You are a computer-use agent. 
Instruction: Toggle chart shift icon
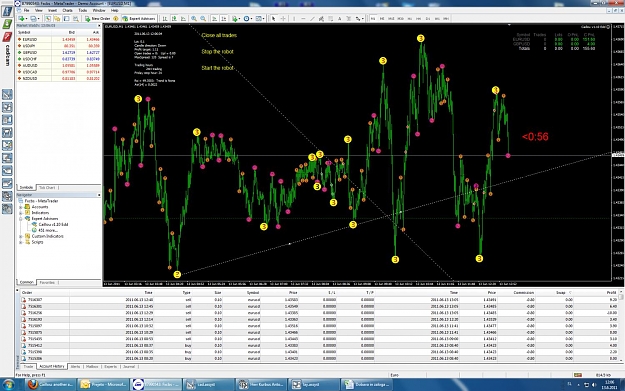(x=224, y=19)
